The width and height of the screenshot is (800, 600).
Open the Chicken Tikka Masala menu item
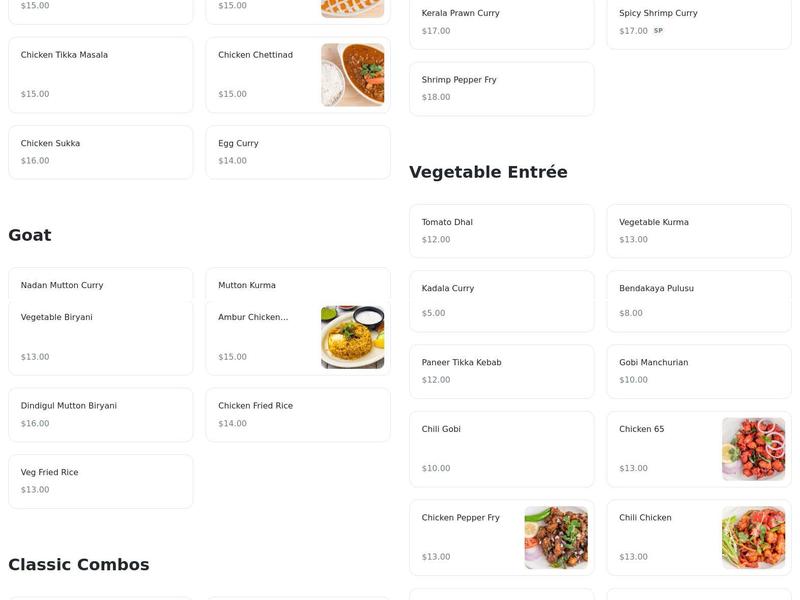[x=100, y=75]
